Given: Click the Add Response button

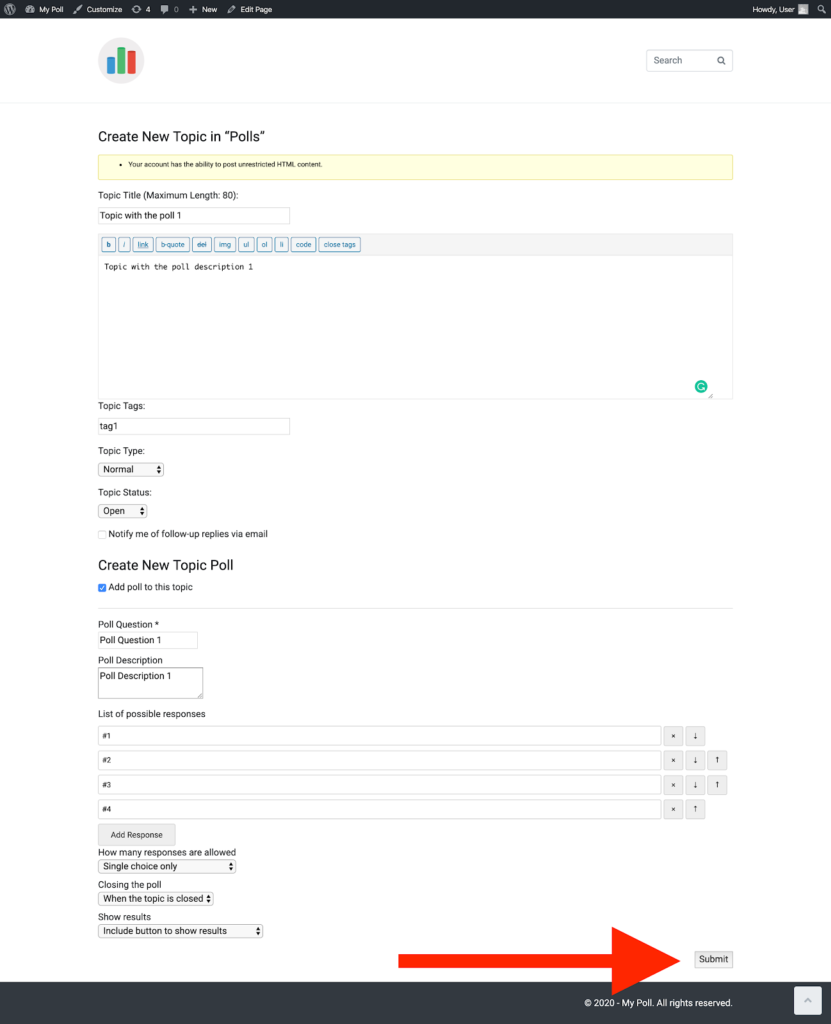Looking at the screenshot, I should [136, 834].
